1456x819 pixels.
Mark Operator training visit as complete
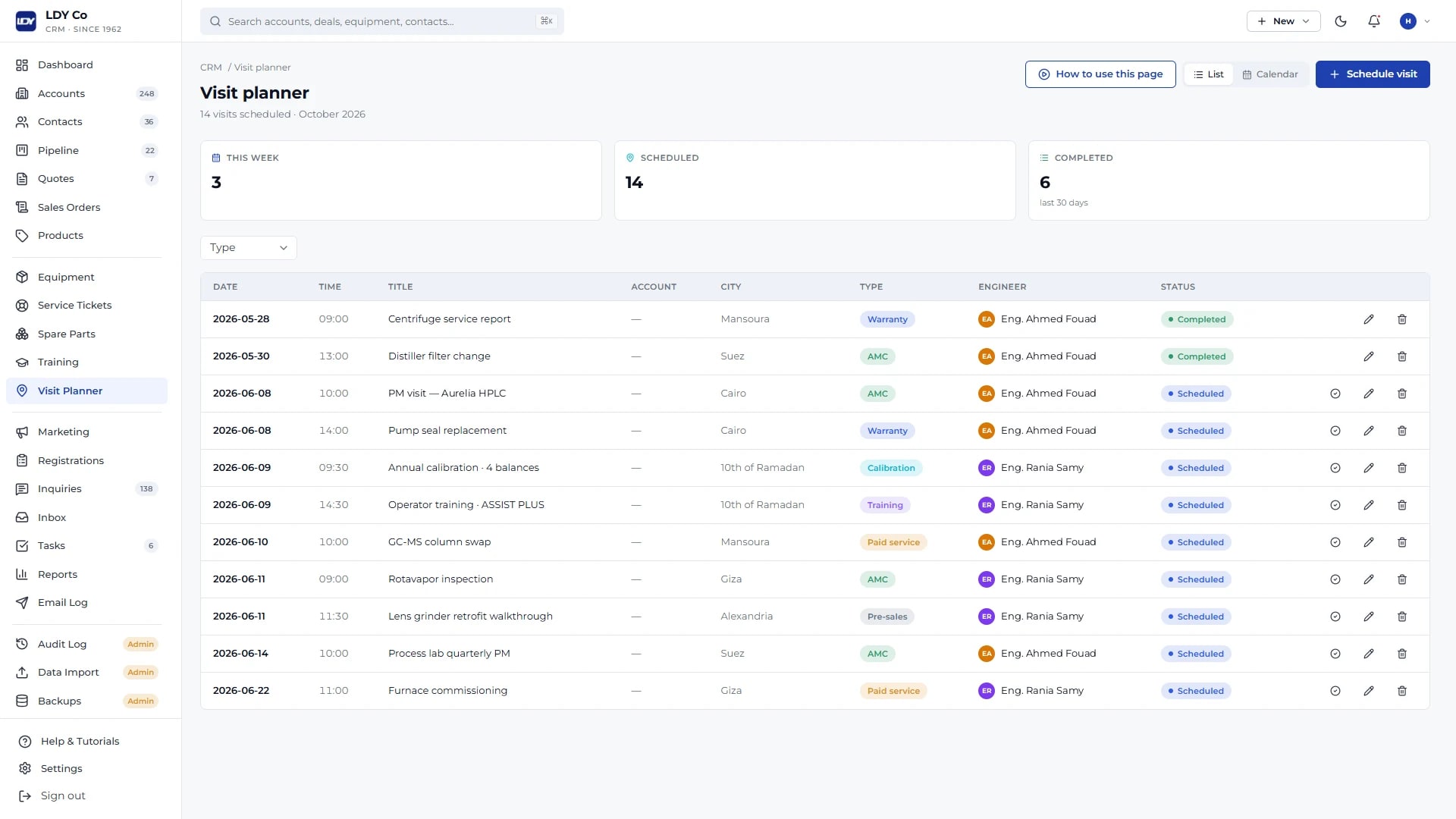pos(1335,505)
